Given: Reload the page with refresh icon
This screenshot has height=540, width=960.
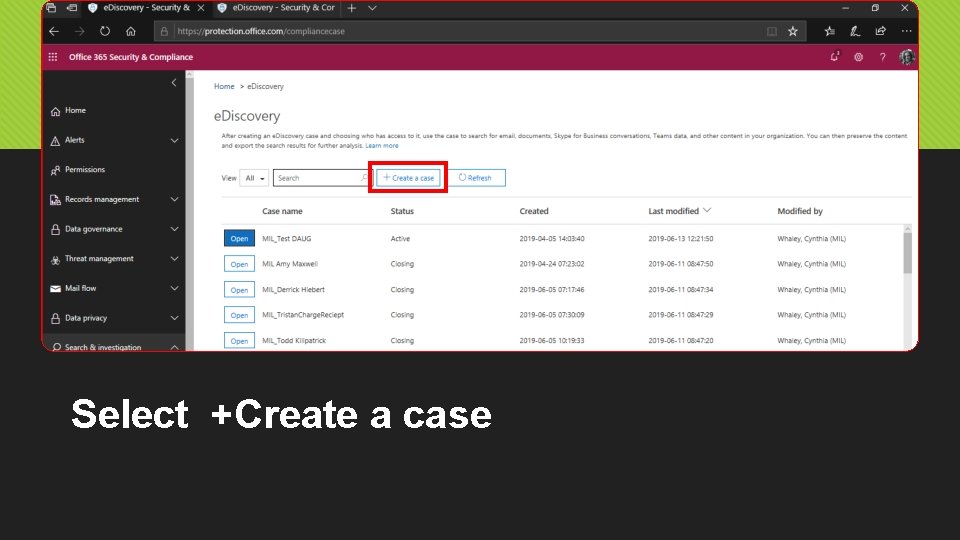Looking at the screenshot, I should (x=105, y=31).
